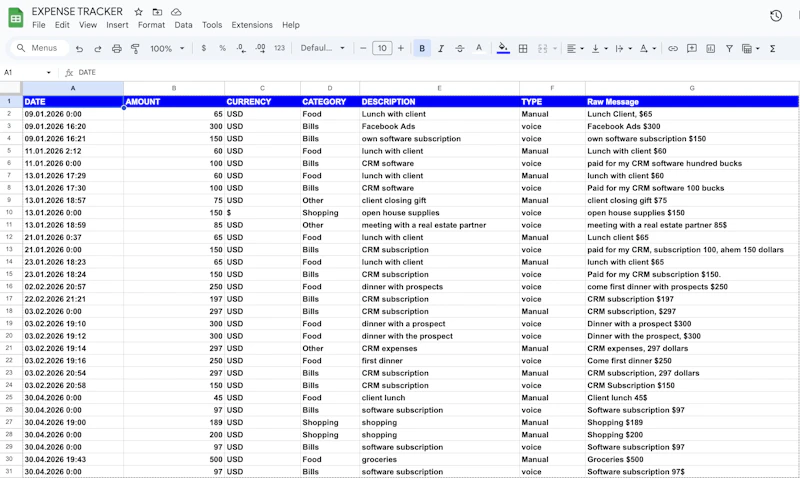The height and width of the screenshot is (478, 800).
Task: Open the Extensions menu
Action: click(x=252, y=24)
